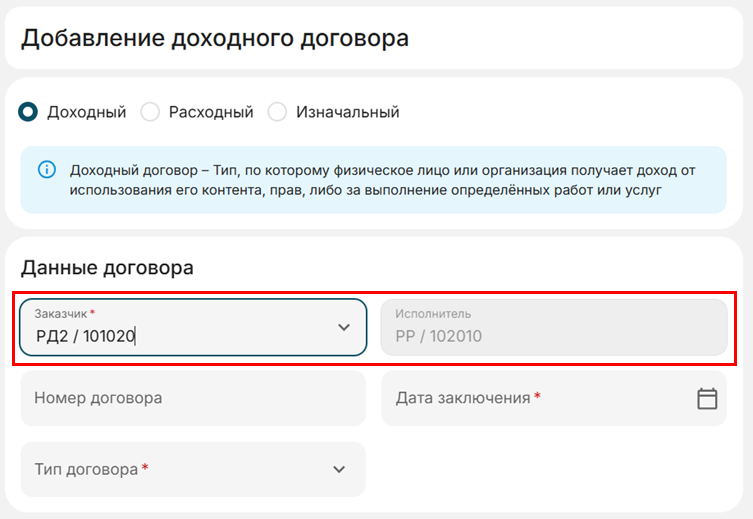Click the Тип договора placeholder text
The image size is (753, 519).
coord(86,469)
